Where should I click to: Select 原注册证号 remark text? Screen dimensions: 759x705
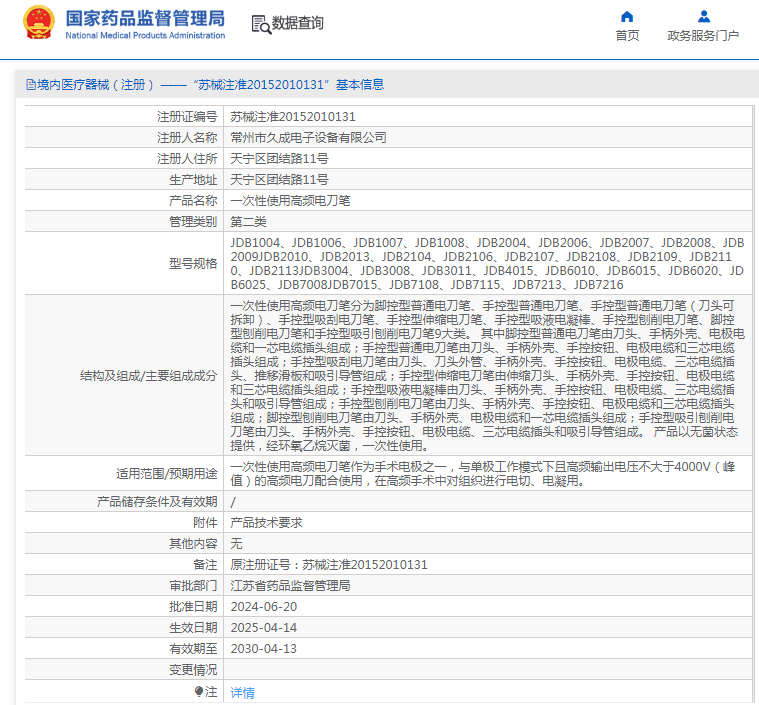[x=329, y=565]
